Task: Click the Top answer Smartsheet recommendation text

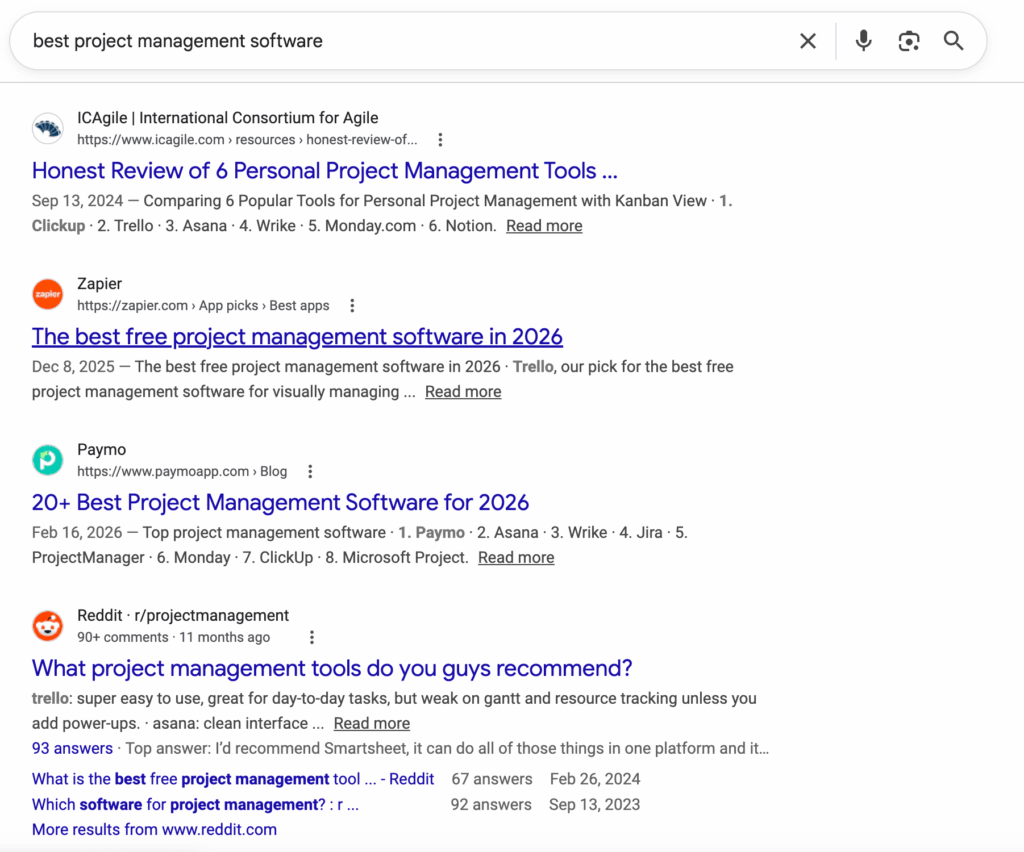Action: 447,748
